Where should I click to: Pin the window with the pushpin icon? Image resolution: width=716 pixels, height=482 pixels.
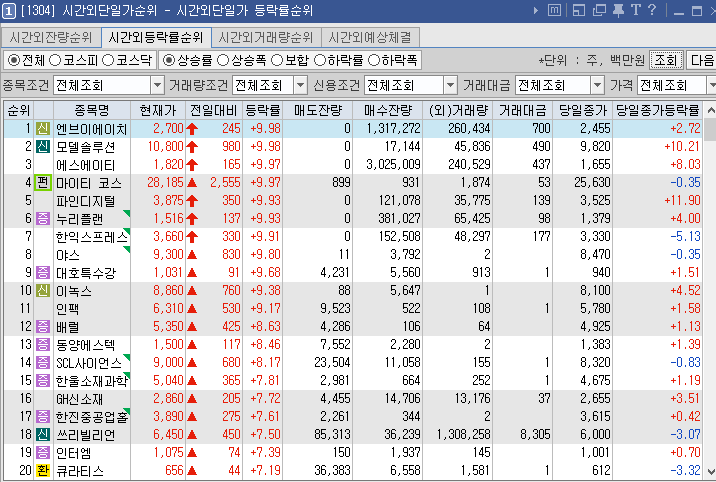pos(618,10)
